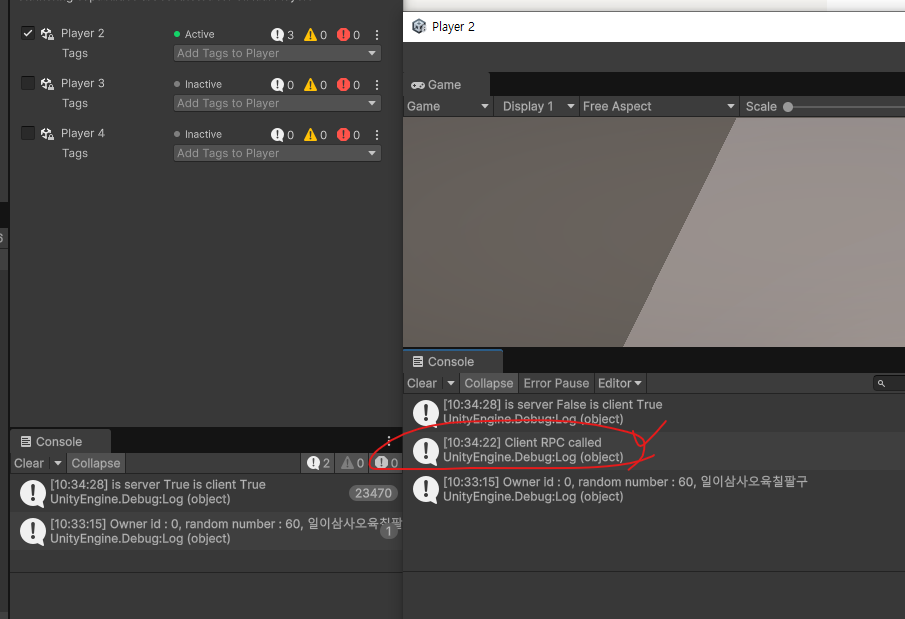Click the Game view viewport
Screen dimensions: 905x619
[x=654, y=232]
